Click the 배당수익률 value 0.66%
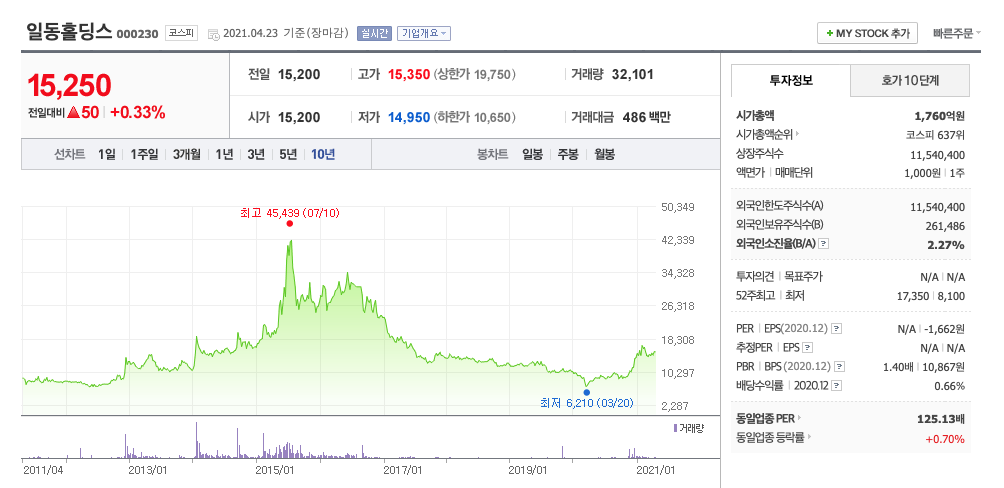1004x488 pixels. [x=950, y=386]
